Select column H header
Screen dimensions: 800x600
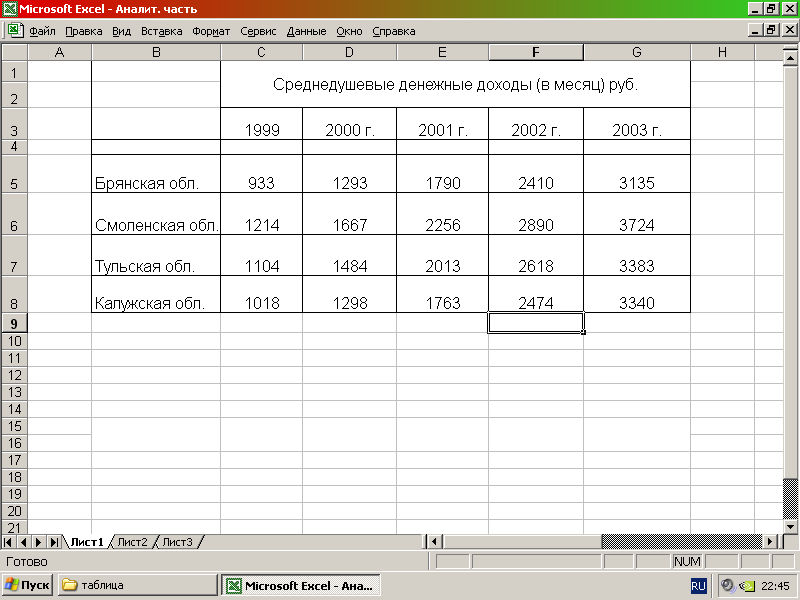pyautogui.click(x=722, y=52)
